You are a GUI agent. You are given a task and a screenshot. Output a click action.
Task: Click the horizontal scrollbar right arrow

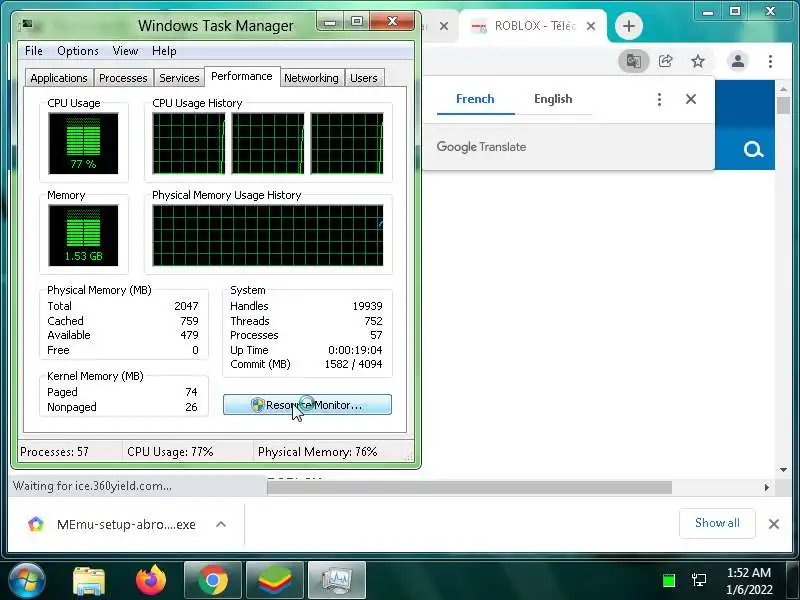point(766,487)
